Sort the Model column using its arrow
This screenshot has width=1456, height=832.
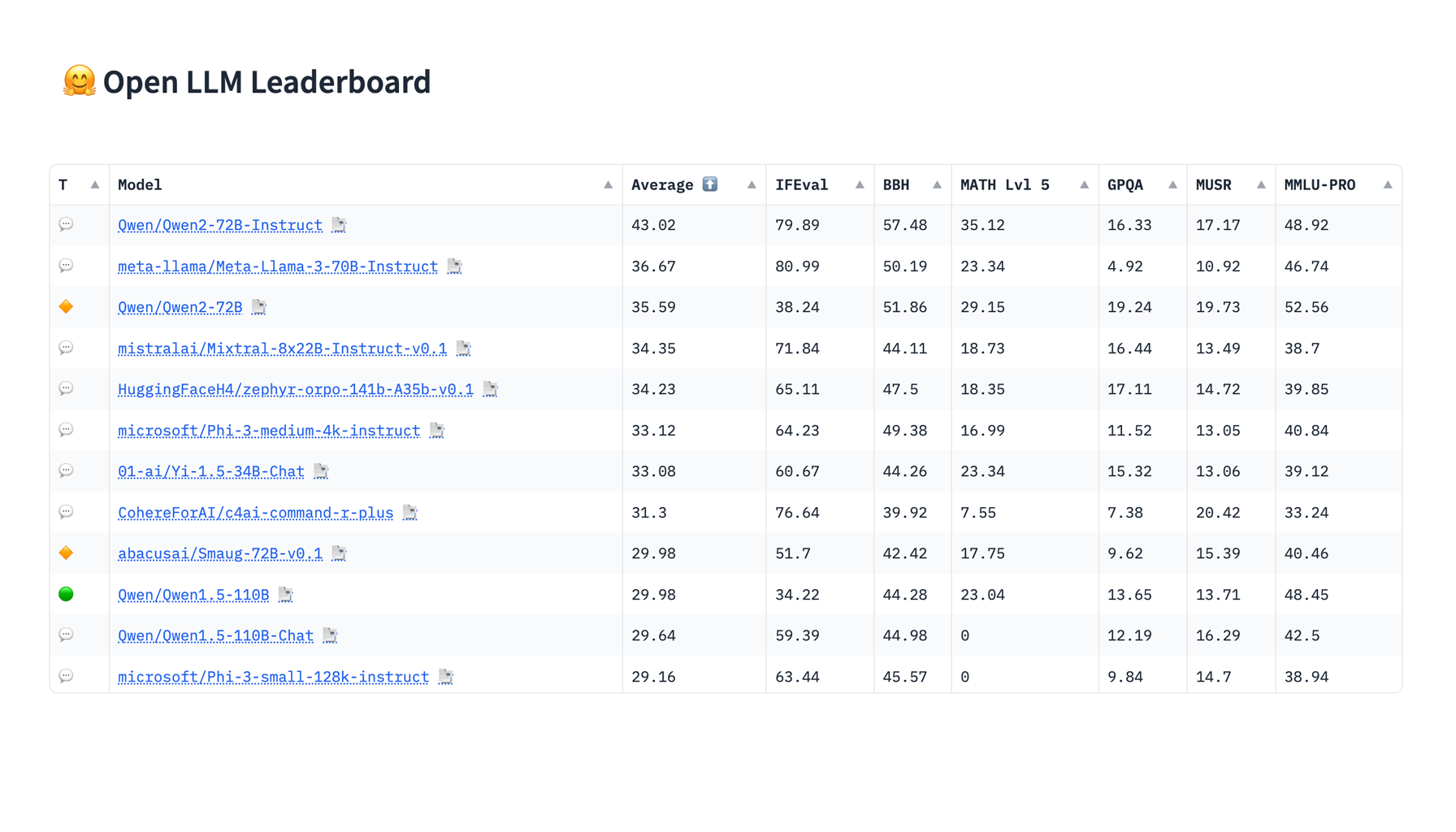pyautogui.click(x=608, y=184)
